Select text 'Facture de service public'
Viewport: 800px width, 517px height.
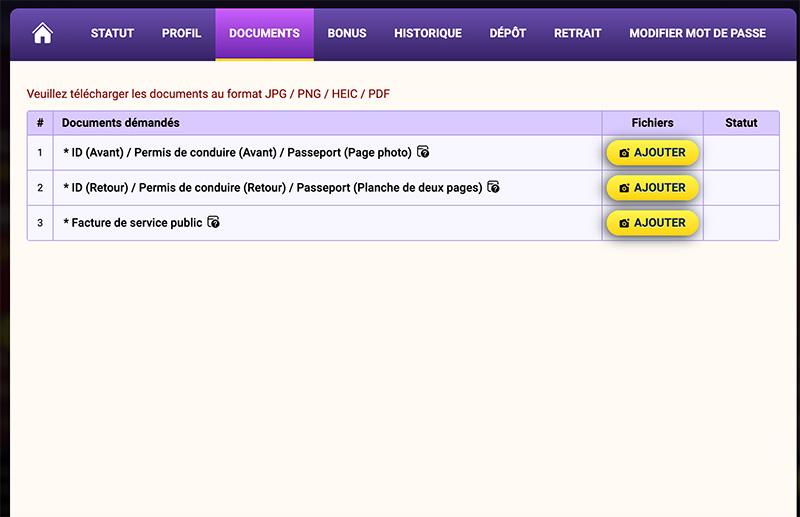pos(137,223)
